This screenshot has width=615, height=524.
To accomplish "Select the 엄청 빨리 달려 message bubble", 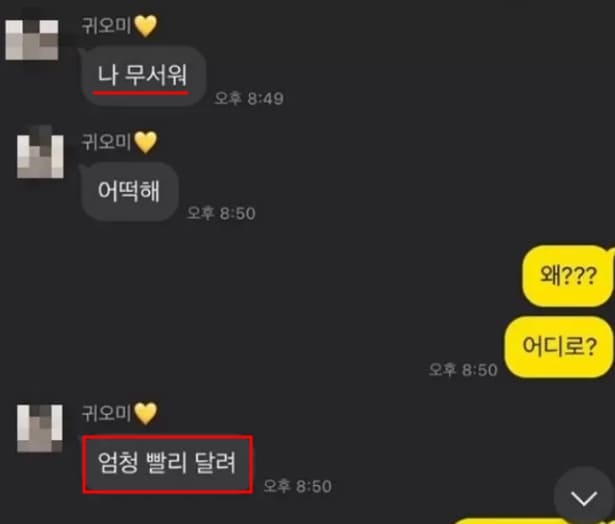I will click(x=167, y=463).
